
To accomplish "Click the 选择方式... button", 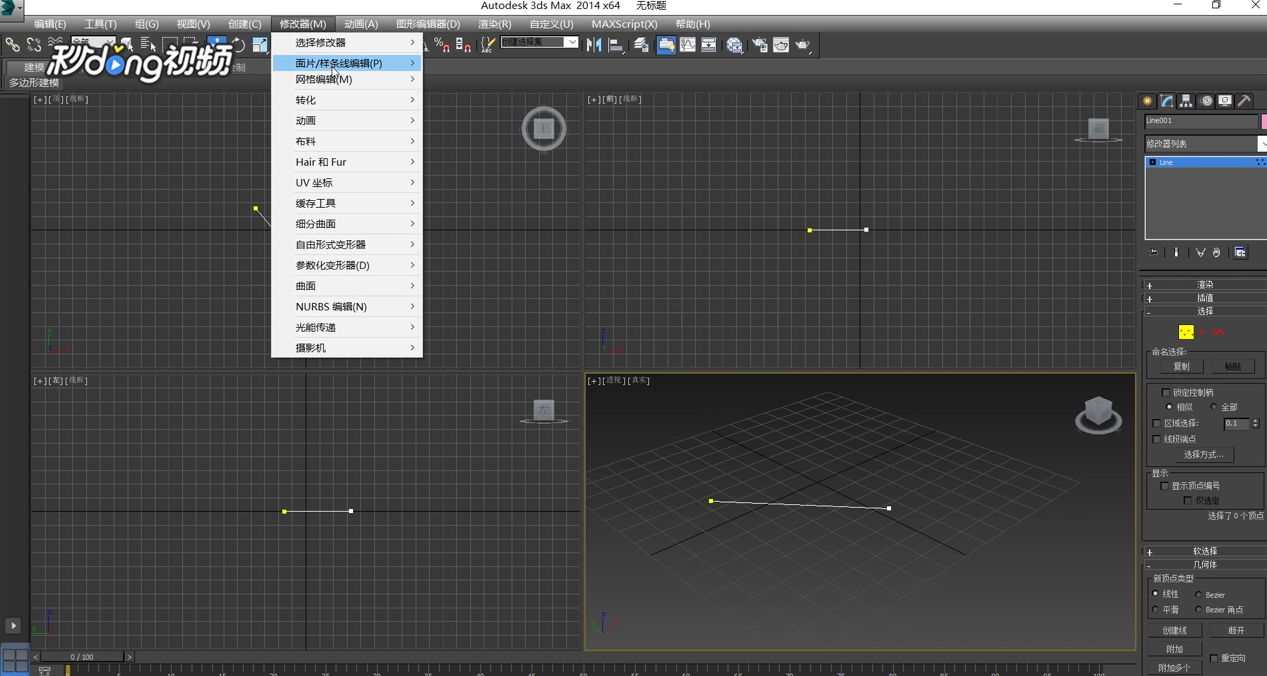I will pyautogui.click(x=1203, y=455).
